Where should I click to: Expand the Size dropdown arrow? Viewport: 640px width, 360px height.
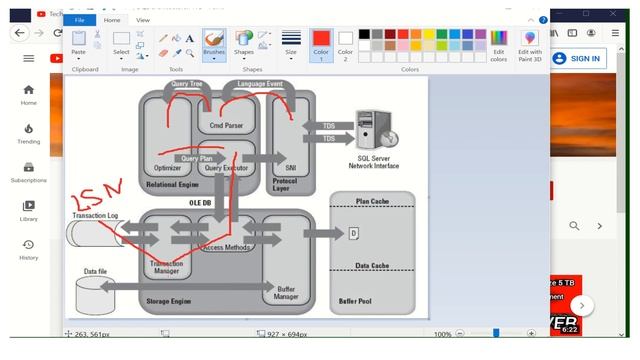coord(291,59)
